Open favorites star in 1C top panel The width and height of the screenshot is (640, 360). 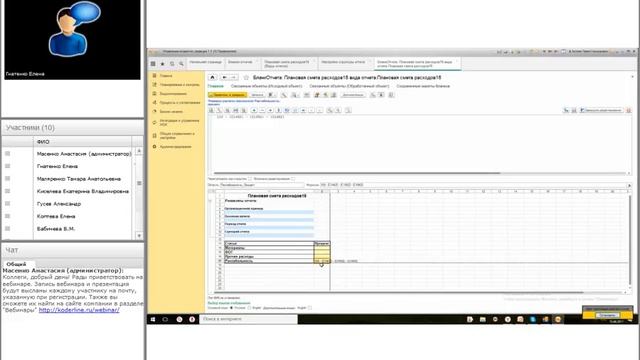(x=162, y=64)
